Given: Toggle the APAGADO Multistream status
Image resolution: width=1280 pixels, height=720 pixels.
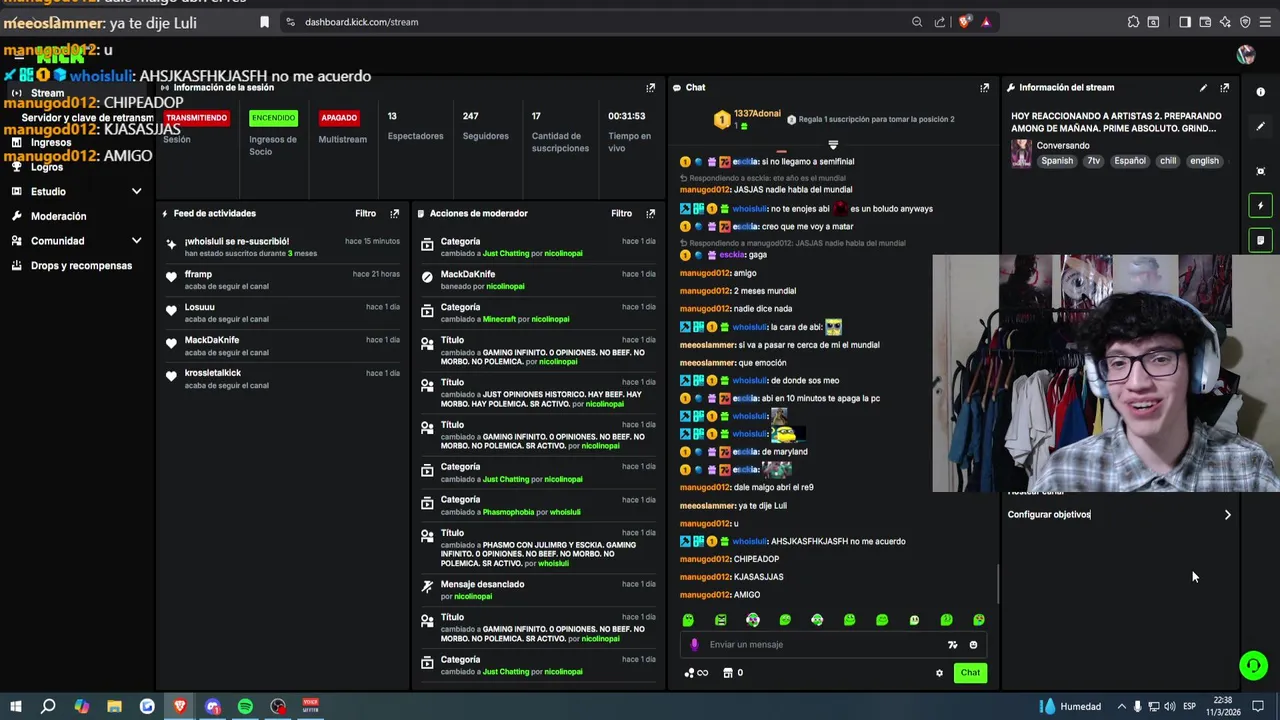Looking at the screenshot, I should pos(338,118).
